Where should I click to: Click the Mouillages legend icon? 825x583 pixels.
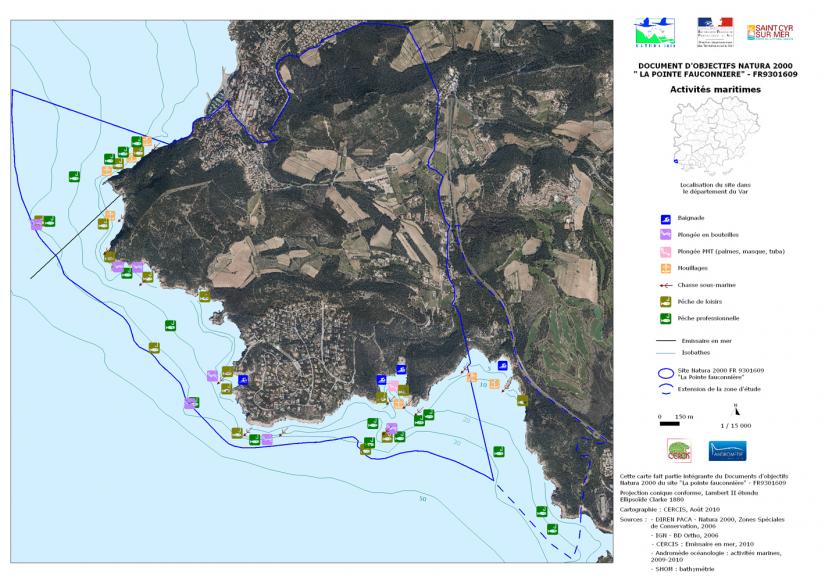coord(664,268)
